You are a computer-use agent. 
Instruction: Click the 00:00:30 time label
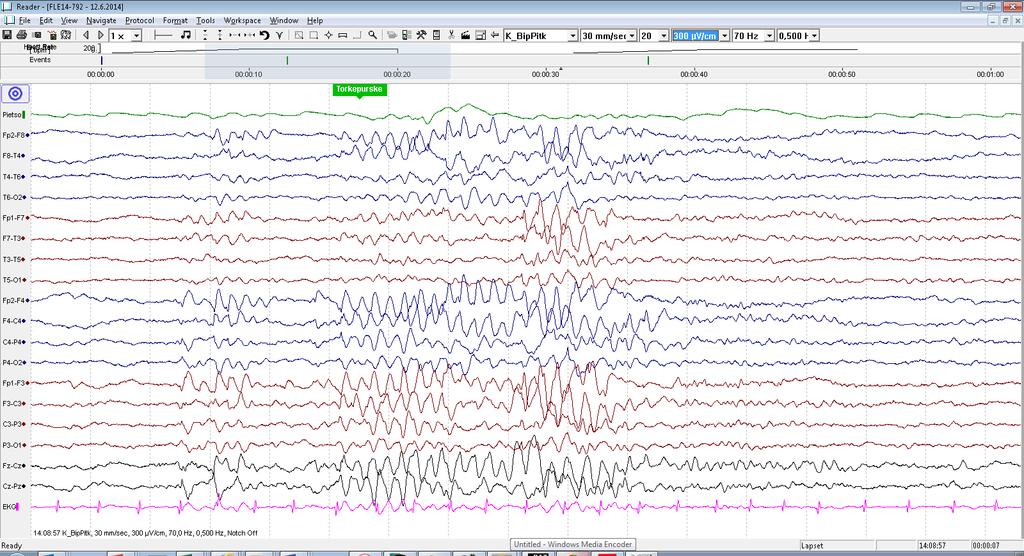(545, 74)
